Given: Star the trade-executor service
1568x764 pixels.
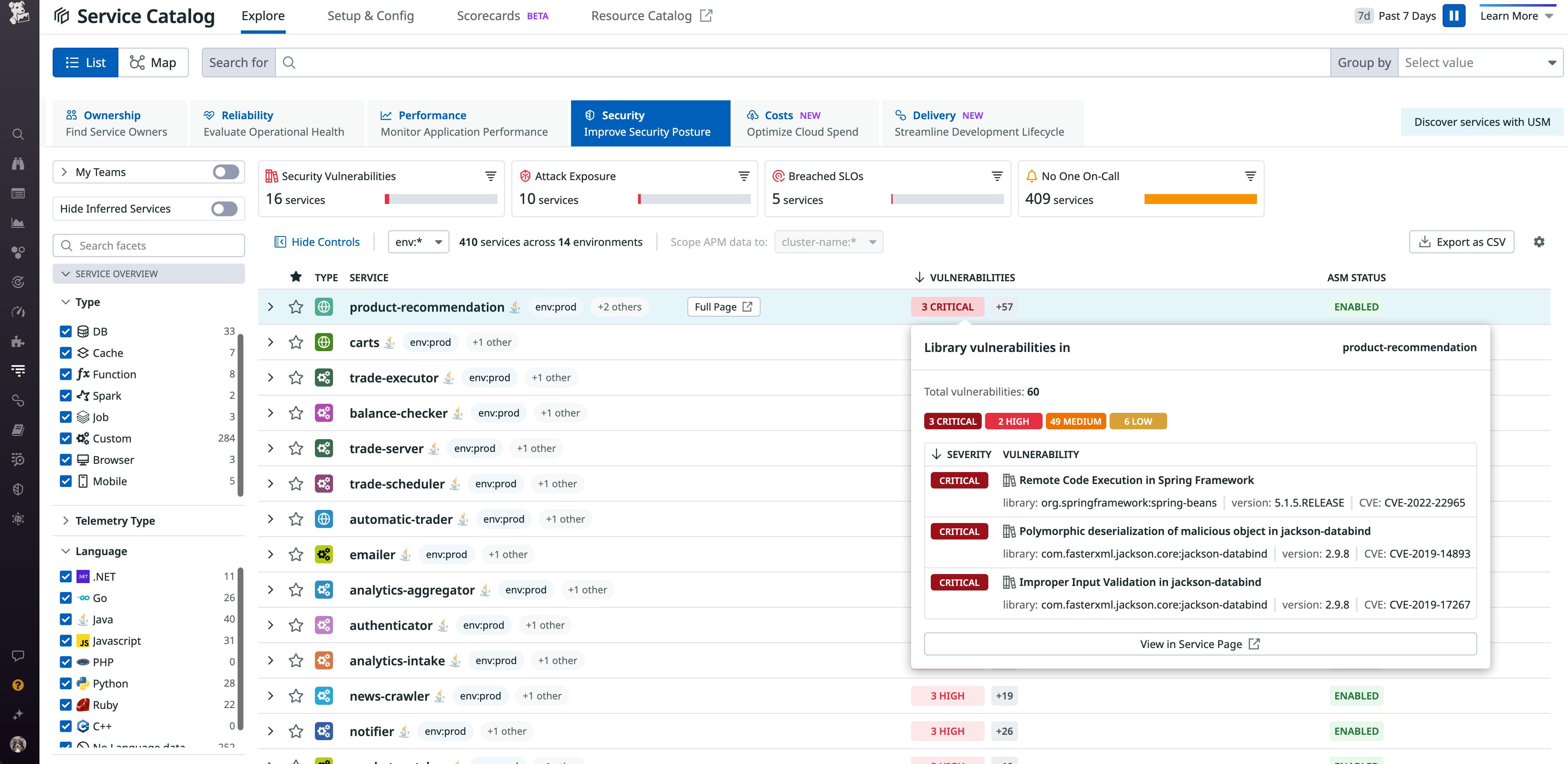Looking at the screenshot, I should tap(296, 377).
